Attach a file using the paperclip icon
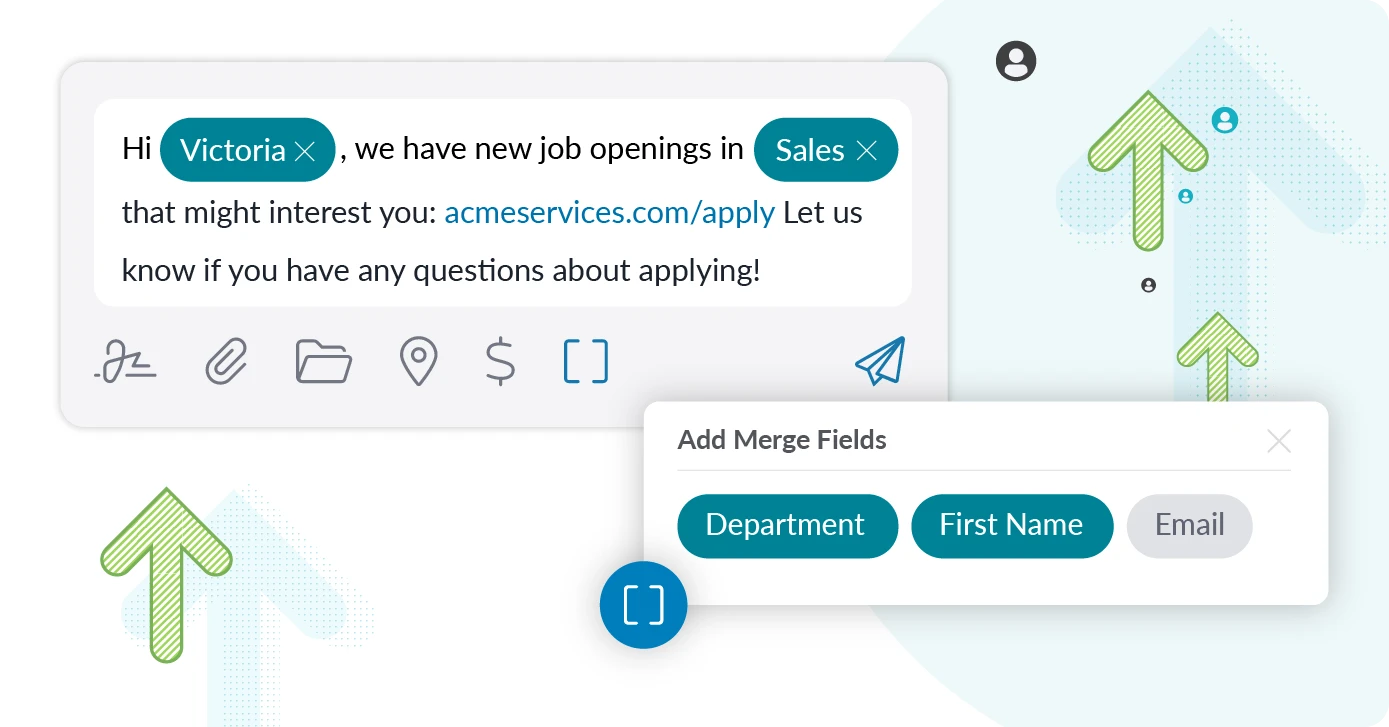The image size is (1389, 727). point(226,362)
